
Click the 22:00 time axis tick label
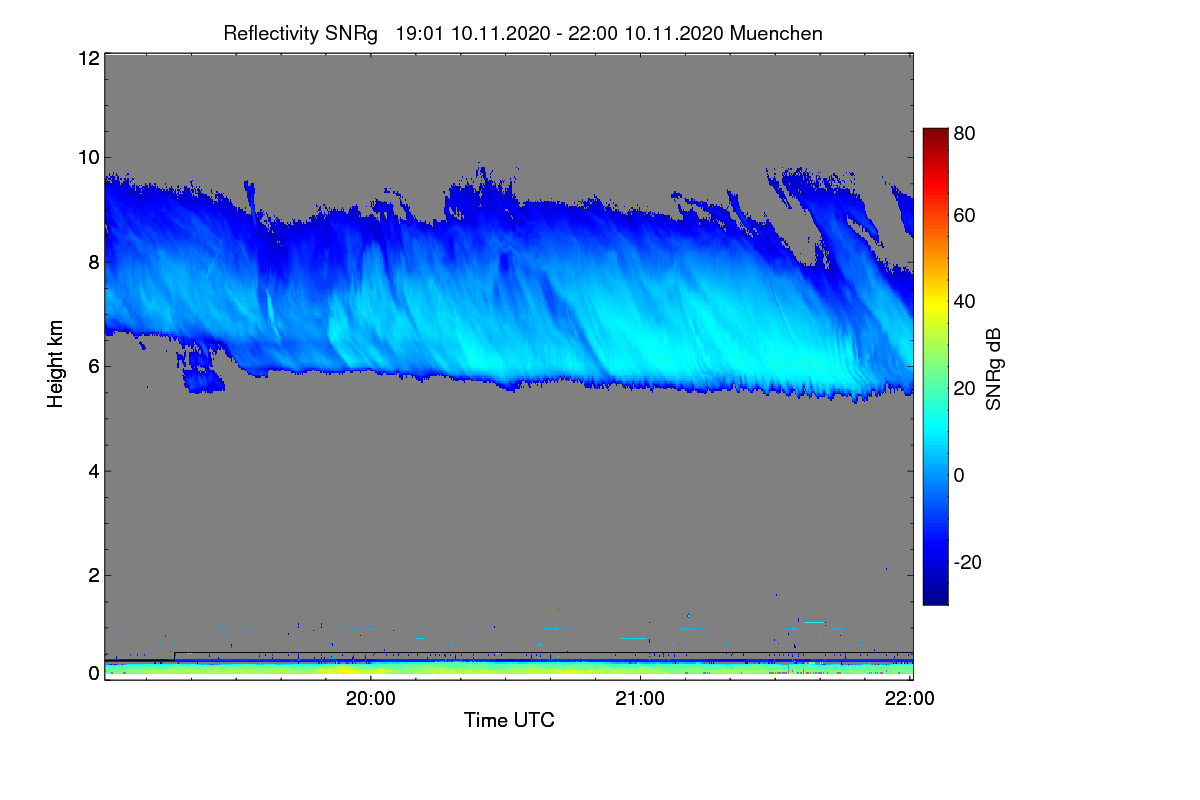(x=910, y=699)
